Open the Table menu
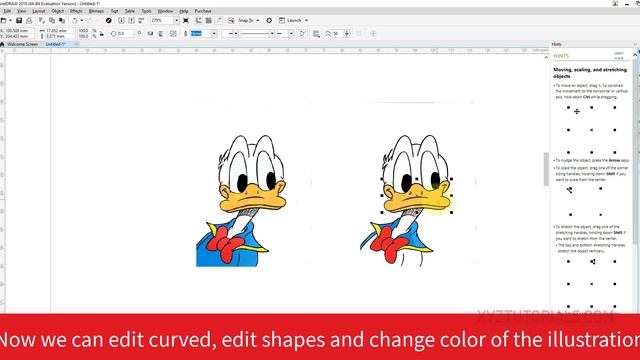This screenshot has width=640, height=360. pos(130,11)
